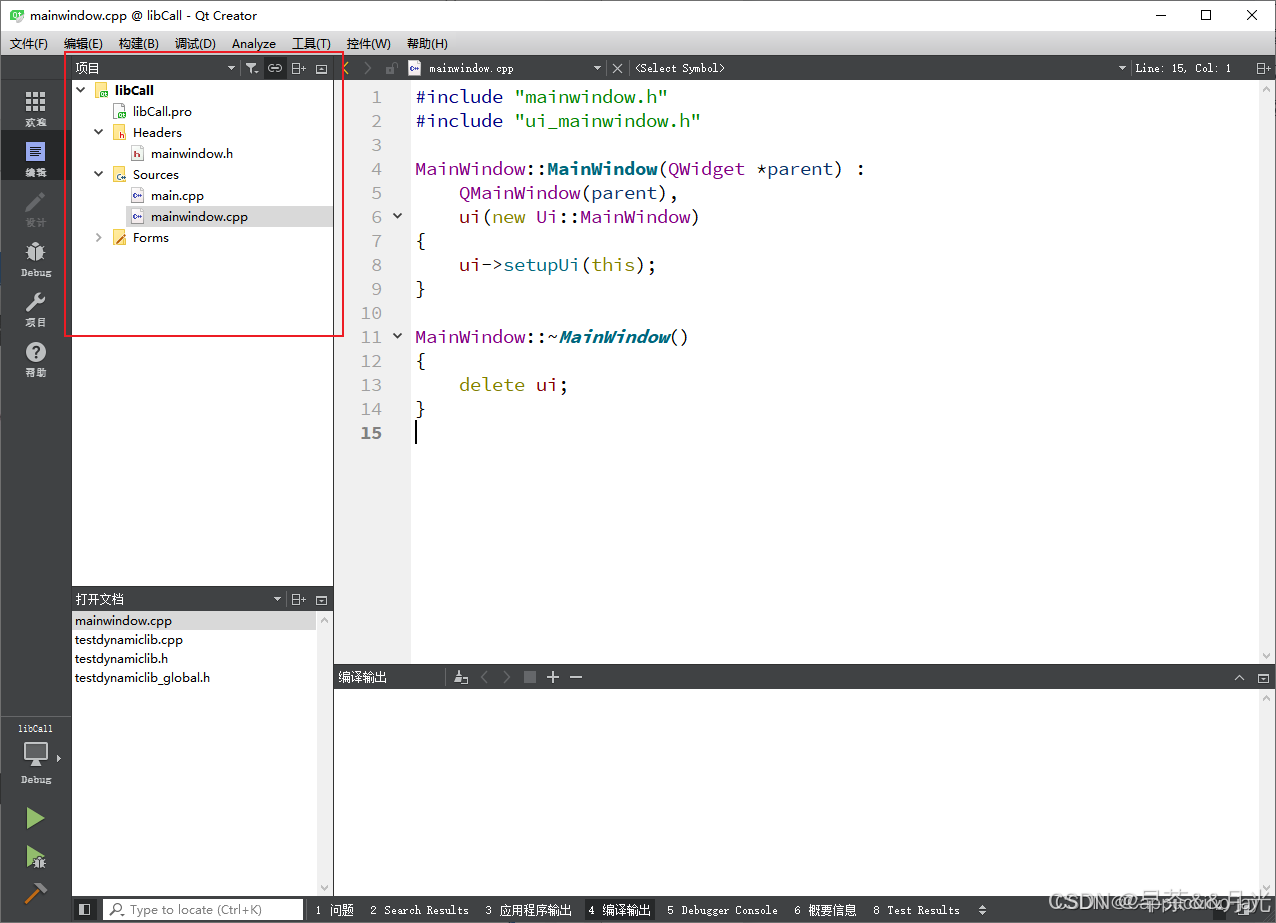
Task: Collapse the Headers folder
Action: [98, 132]
